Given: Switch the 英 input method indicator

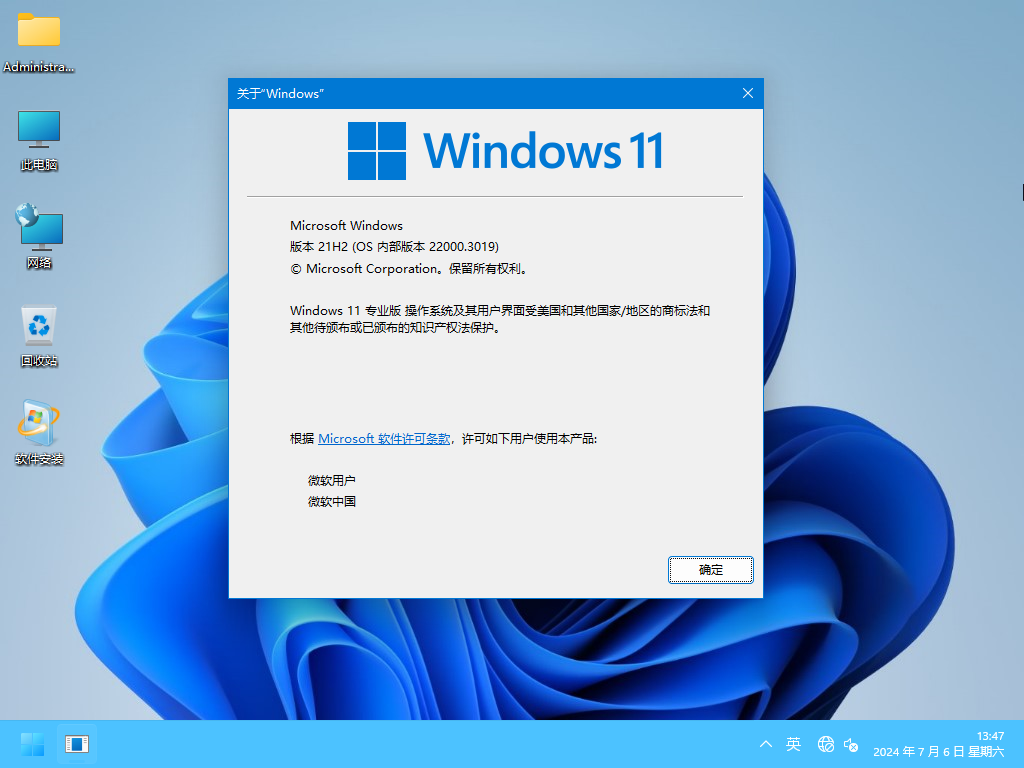Looking at the screenshot, I should 793,744.
